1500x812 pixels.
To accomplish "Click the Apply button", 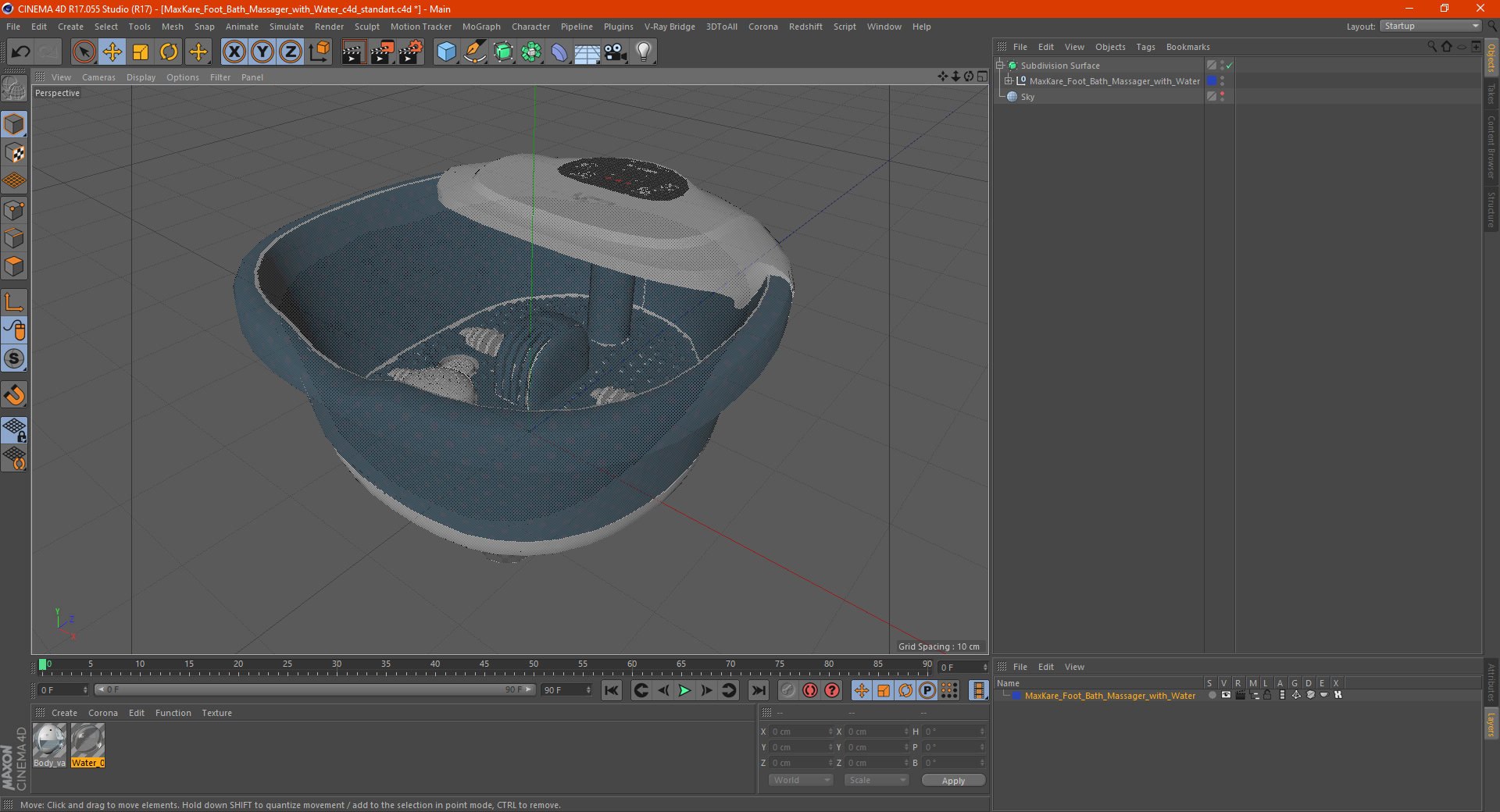I will (953, 781).
